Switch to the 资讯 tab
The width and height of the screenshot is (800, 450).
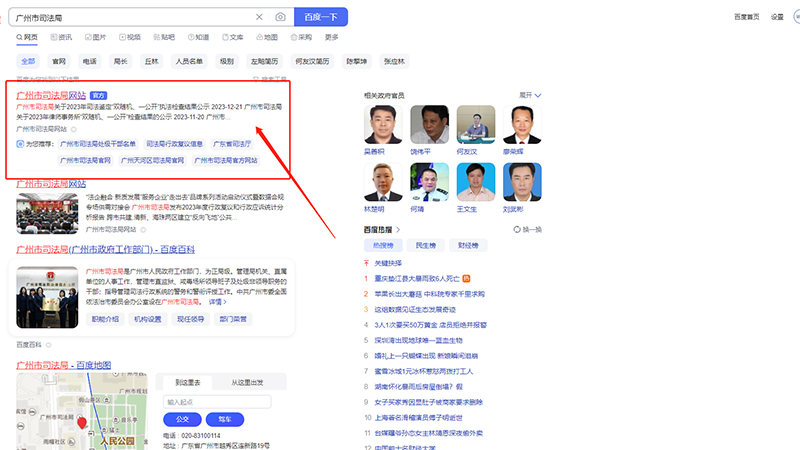[x=61, y=37]
